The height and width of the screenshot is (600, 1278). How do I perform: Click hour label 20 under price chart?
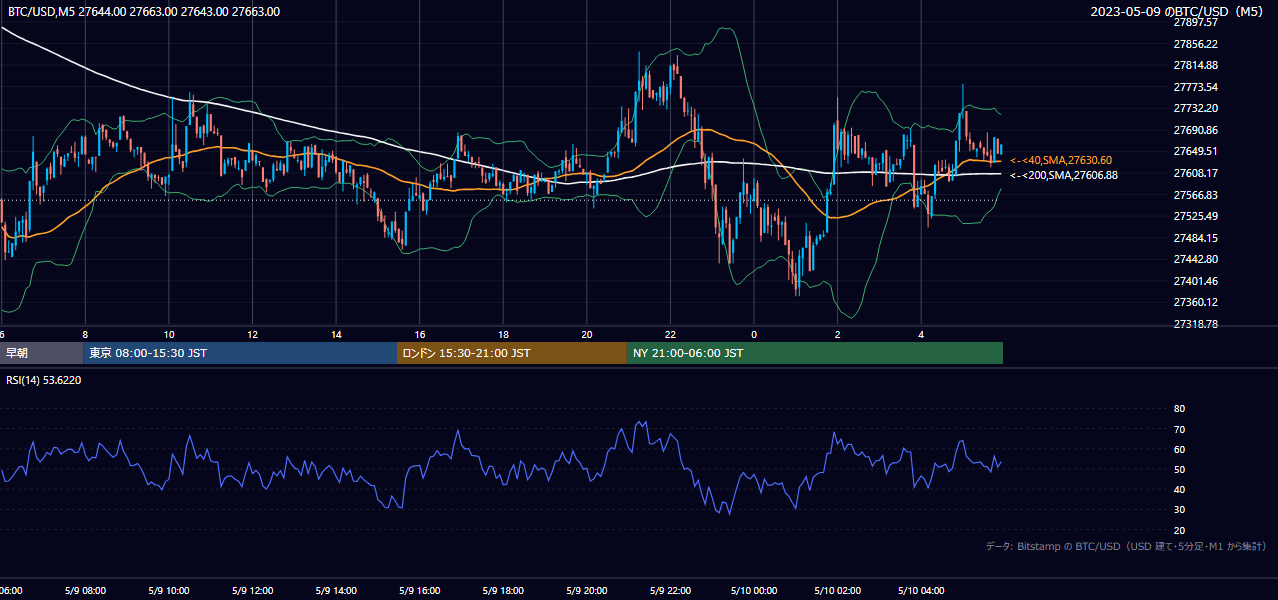tap(587, 334)
